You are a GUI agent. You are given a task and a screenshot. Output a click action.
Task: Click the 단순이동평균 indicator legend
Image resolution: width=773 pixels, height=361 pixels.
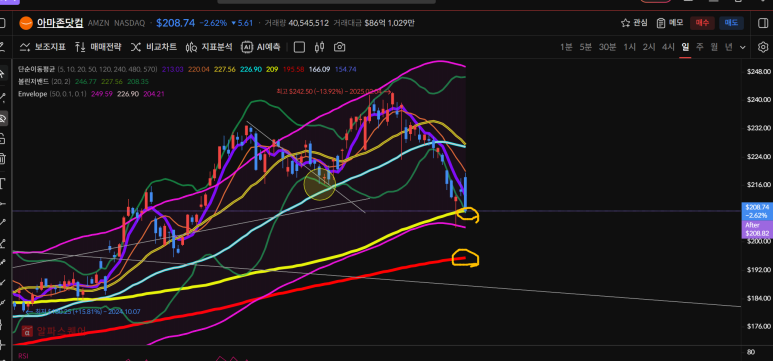[36, 69]
